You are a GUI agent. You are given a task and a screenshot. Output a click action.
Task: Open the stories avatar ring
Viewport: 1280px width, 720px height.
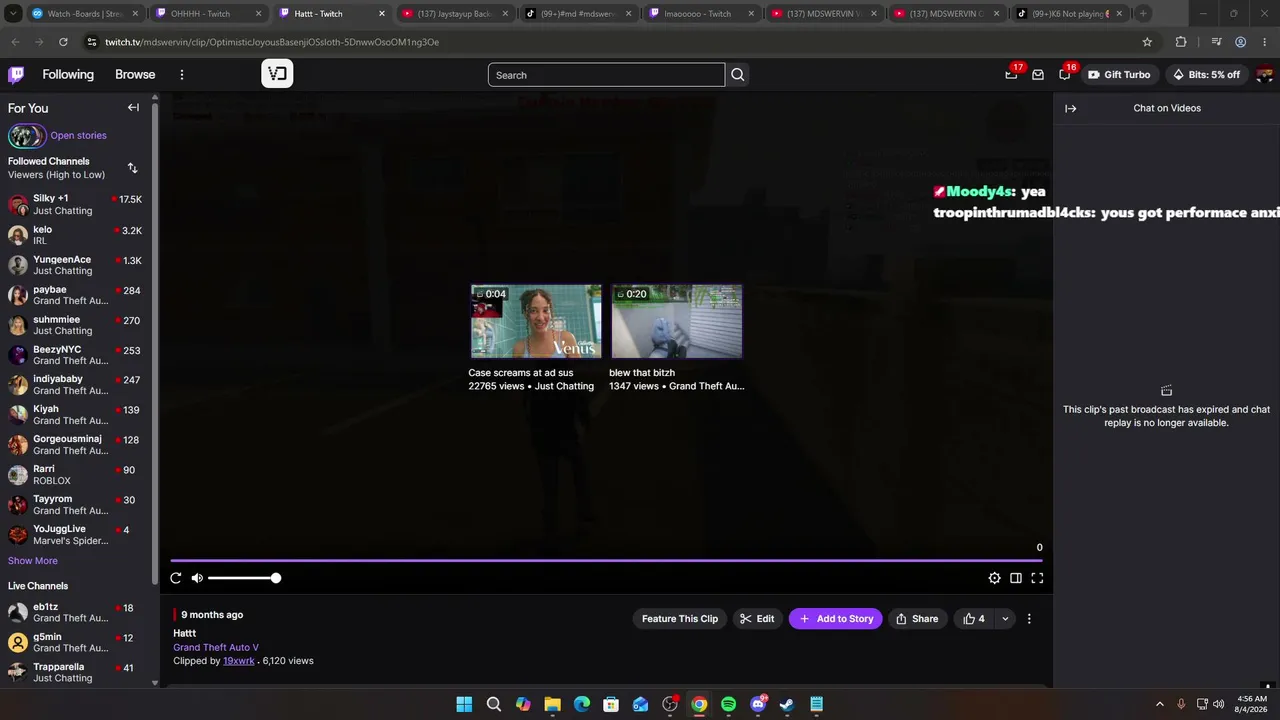pyautogui.click(x=26, y=136)
